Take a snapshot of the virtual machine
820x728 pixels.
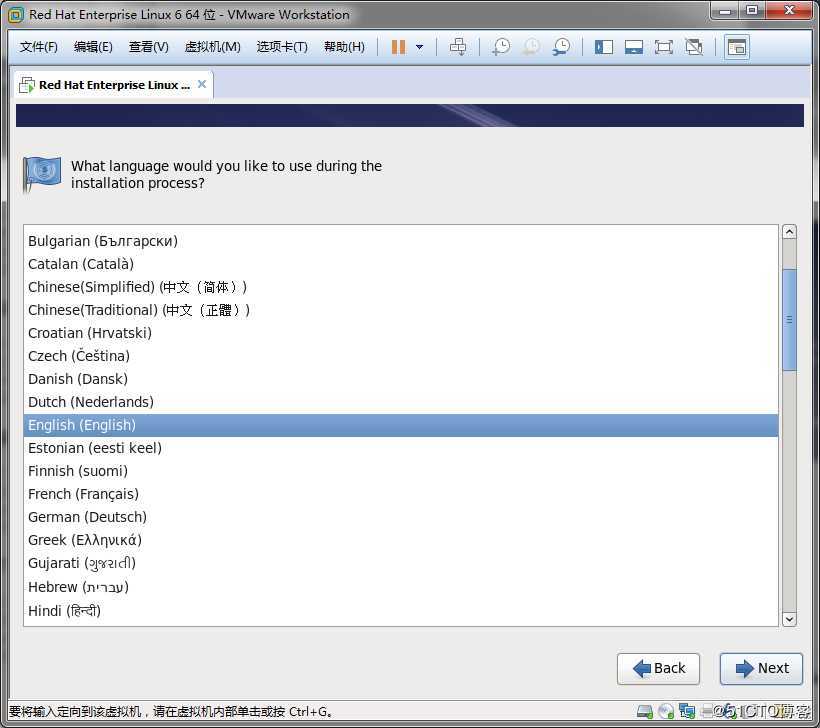[502, 47]
